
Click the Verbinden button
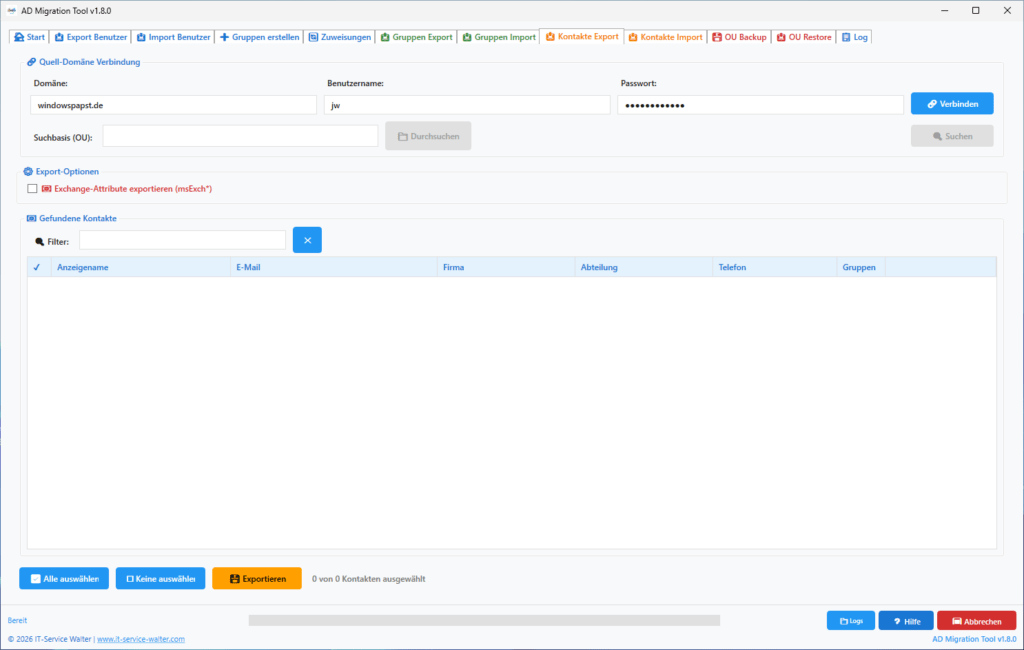point(952,104)
